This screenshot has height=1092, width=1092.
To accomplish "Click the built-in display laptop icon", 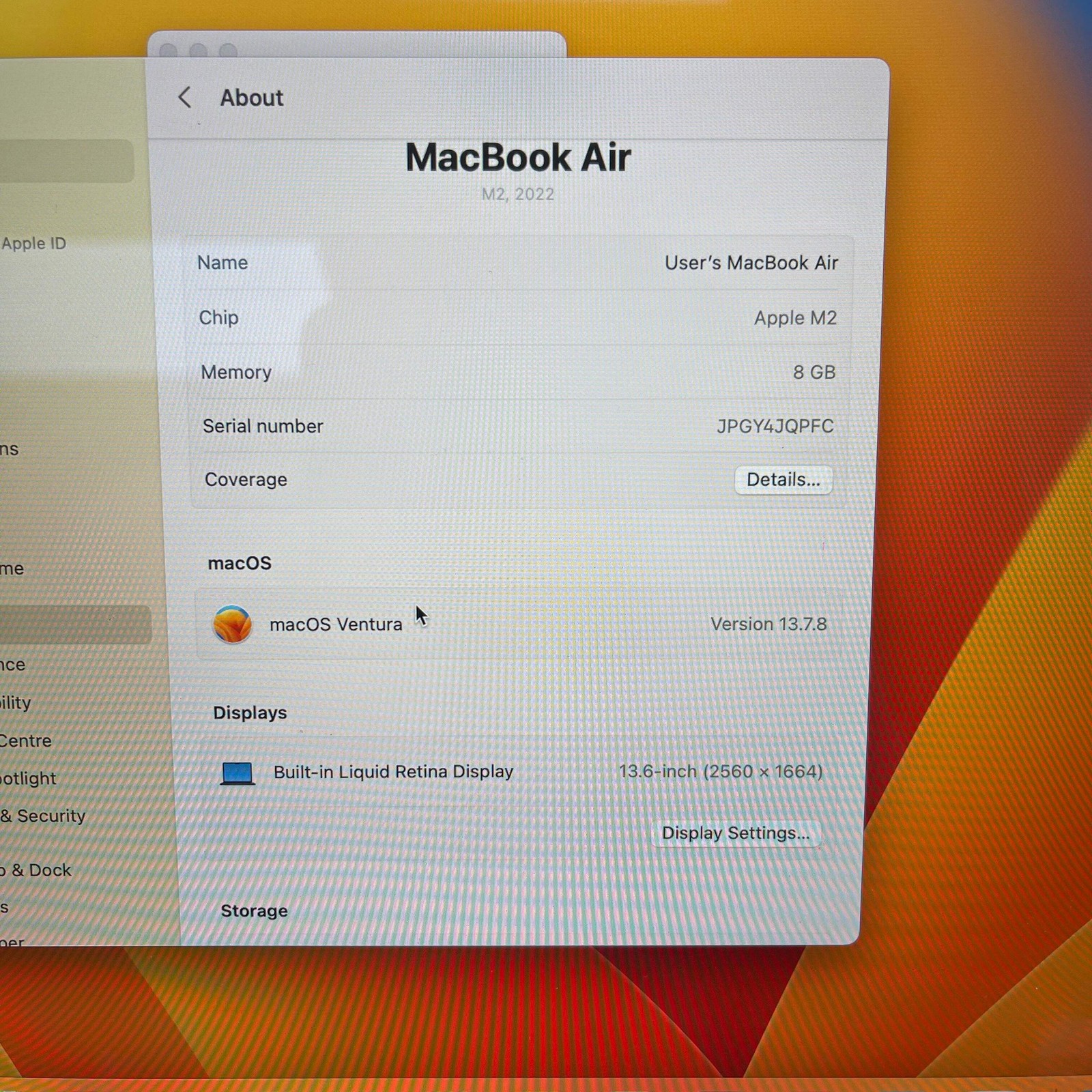I will (238, 773).
